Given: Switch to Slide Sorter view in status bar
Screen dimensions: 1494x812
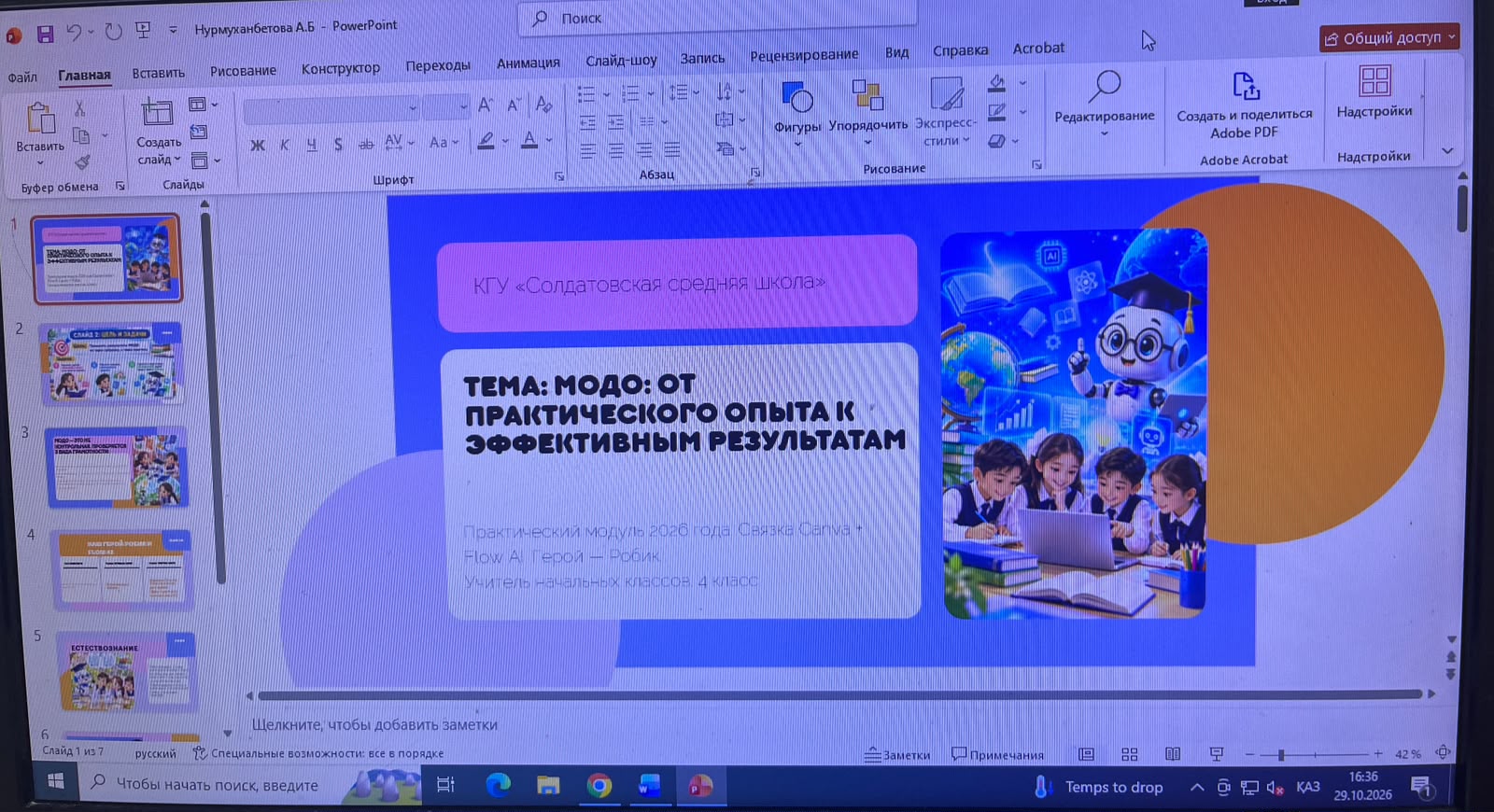Looking at the screenshot, I should 1129,754.
